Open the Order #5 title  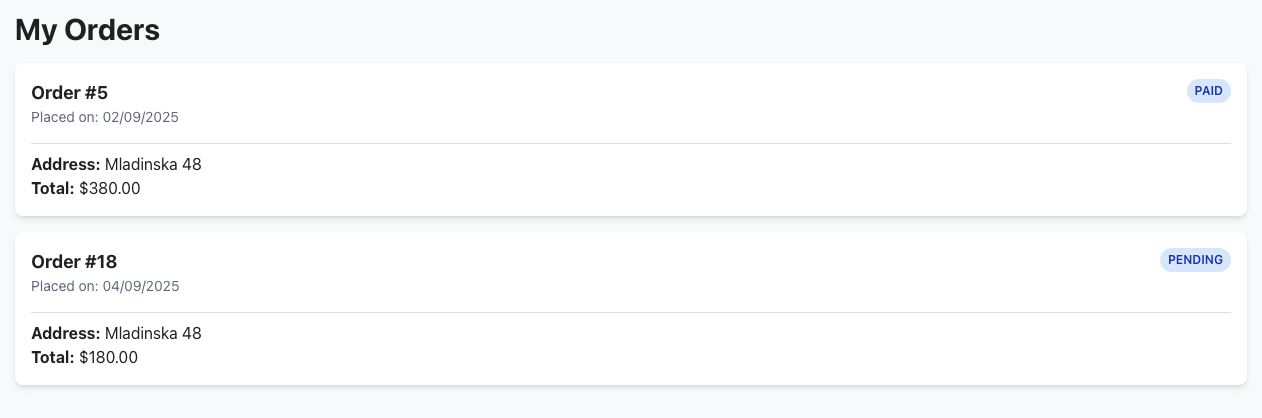point(70,93)
